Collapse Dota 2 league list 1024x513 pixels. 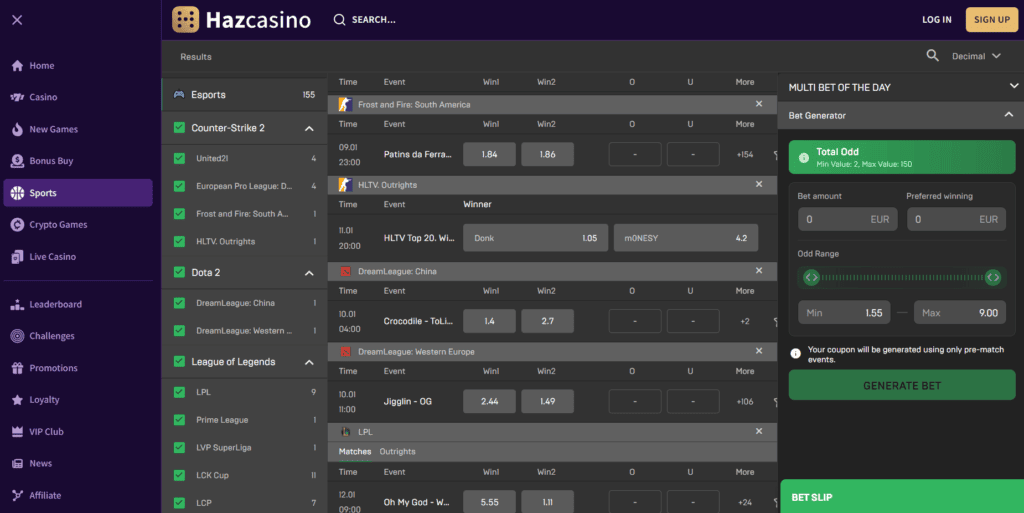pos(309,273)
